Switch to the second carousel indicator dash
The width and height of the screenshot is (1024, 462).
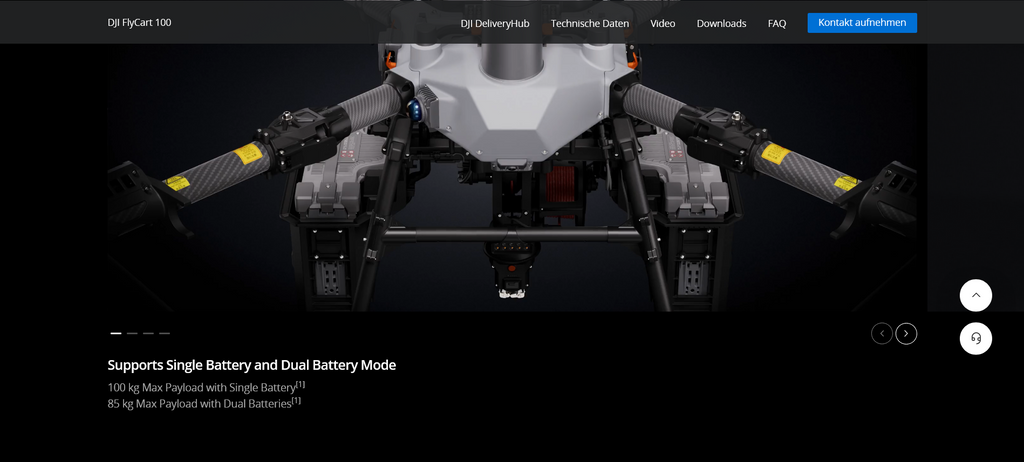pyautogui.click(x=132, y=333)
